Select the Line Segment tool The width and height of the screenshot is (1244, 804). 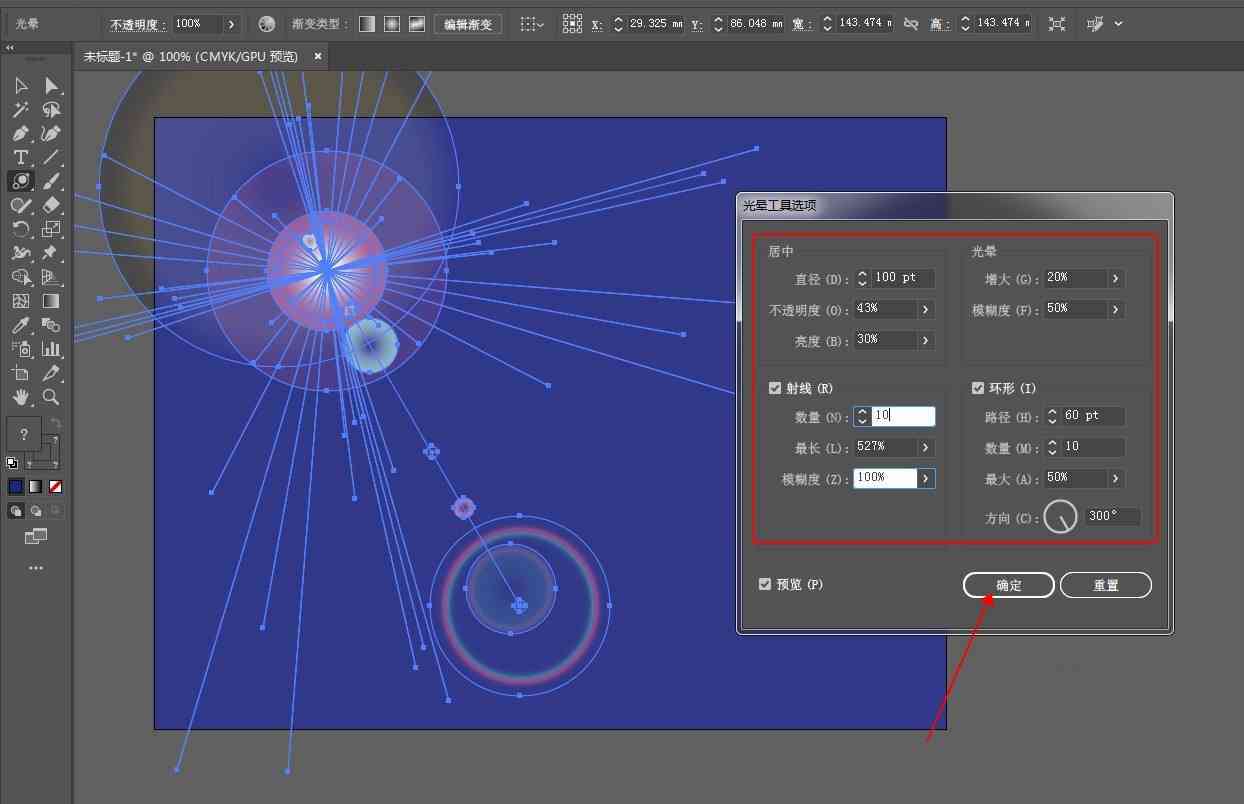pyautogui.click(x=51, y=158)
